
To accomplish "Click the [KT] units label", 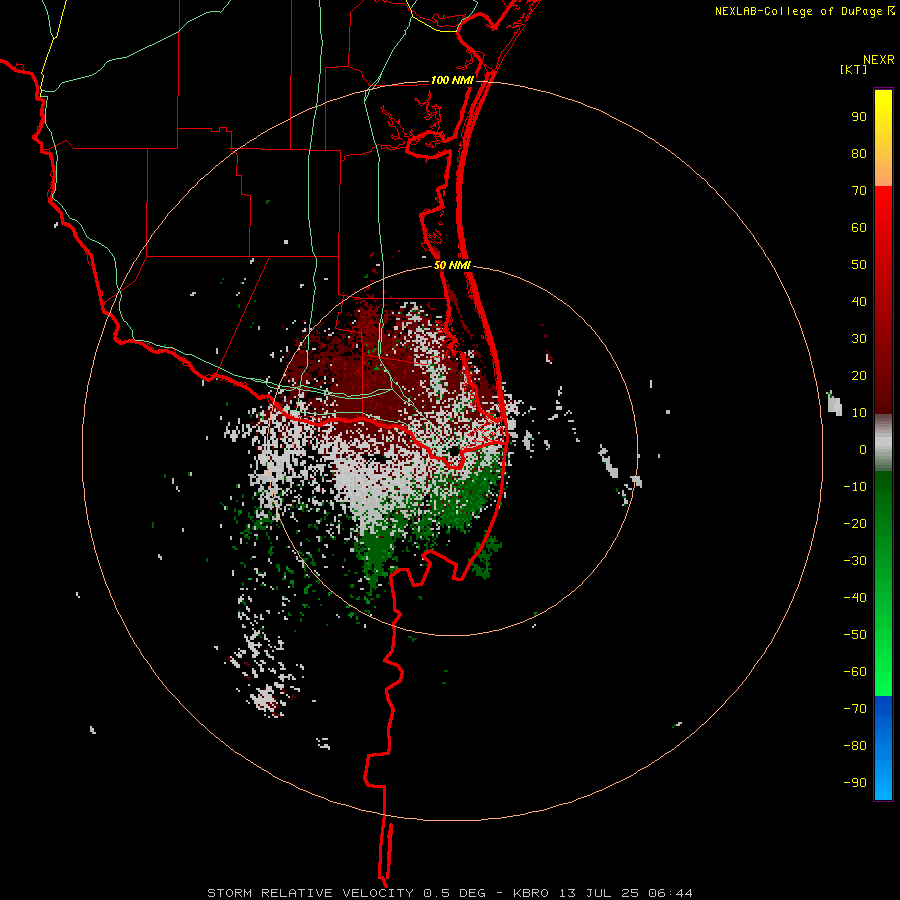I will click(854, 69).
